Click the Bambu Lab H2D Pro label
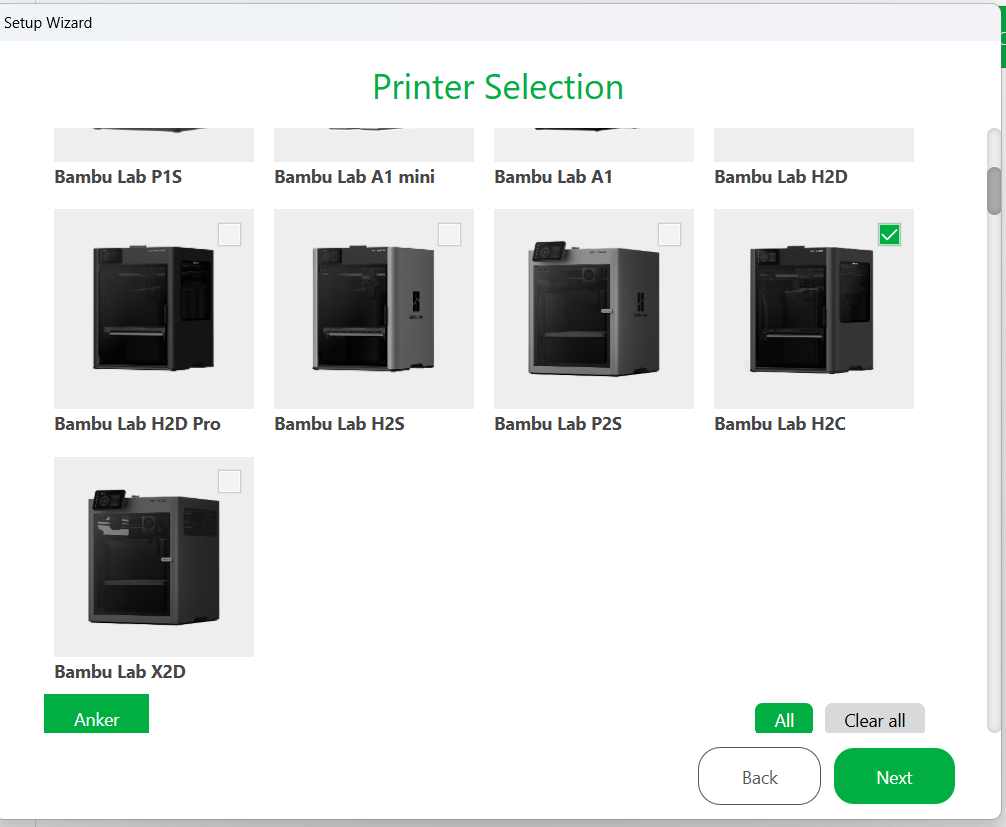 point(137,424)
